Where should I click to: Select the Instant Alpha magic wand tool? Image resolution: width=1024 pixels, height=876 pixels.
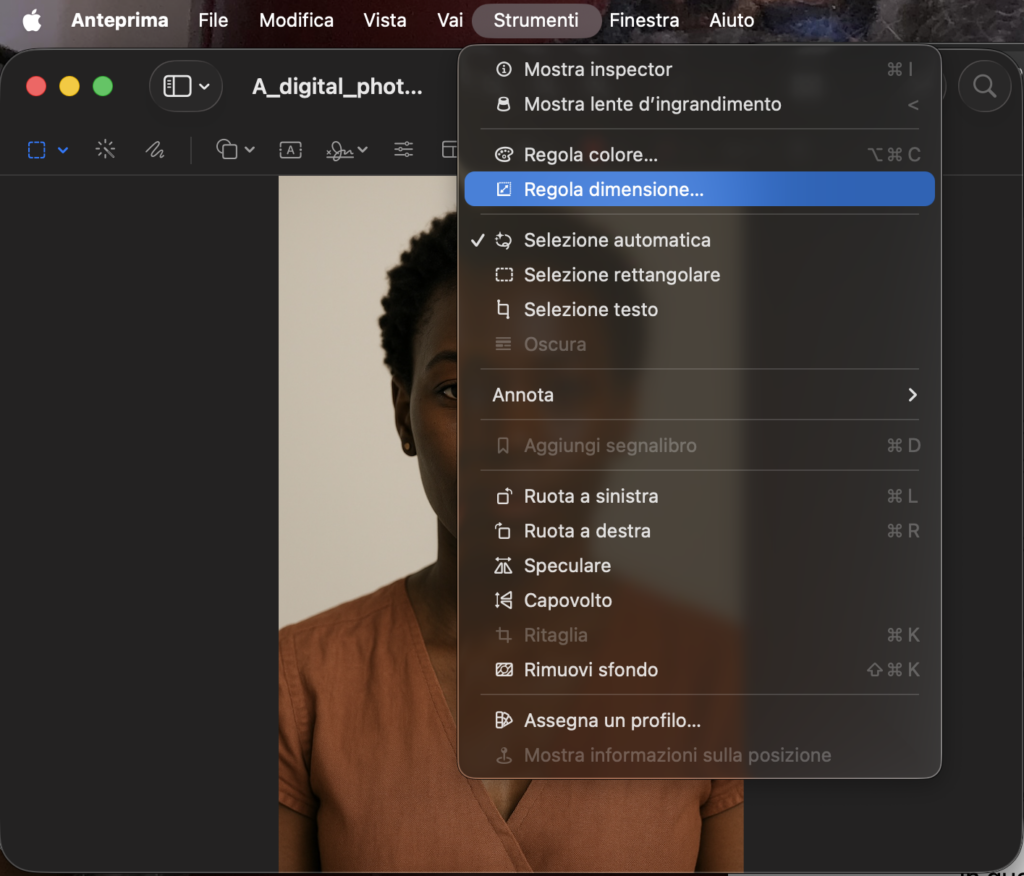(x=105, y=150)
